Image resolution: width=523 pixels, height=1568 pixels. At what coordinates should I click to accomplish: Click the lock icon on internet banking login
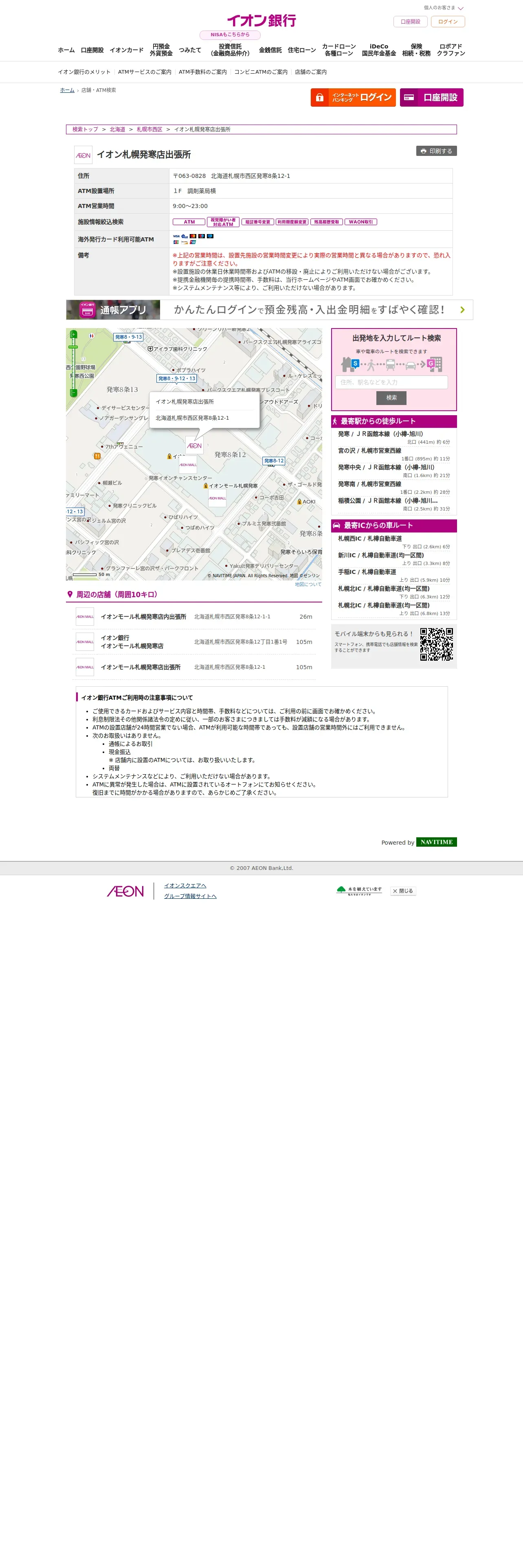[320, 97]
